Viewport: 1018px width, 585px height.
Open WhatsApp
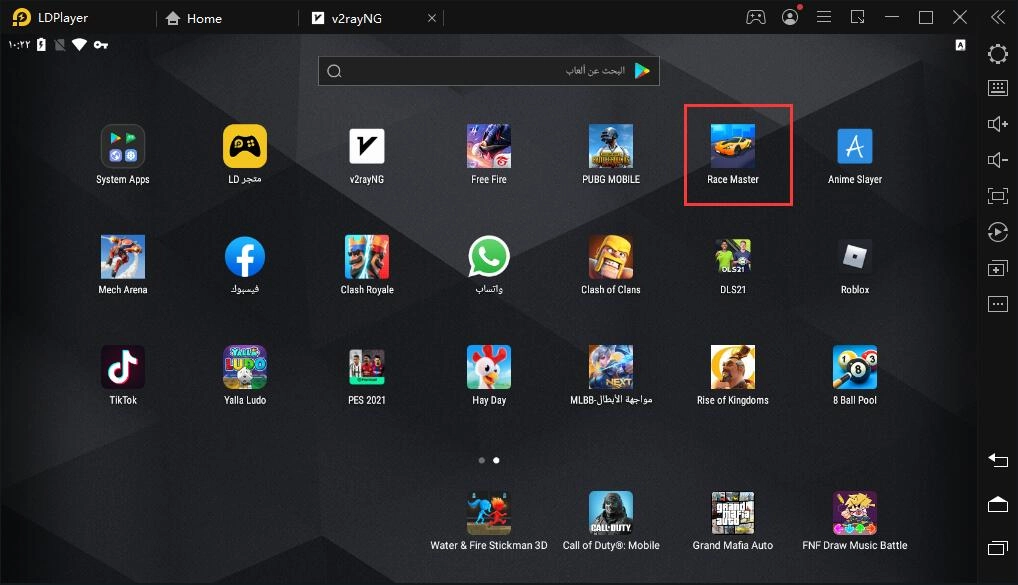coord(489,257)
